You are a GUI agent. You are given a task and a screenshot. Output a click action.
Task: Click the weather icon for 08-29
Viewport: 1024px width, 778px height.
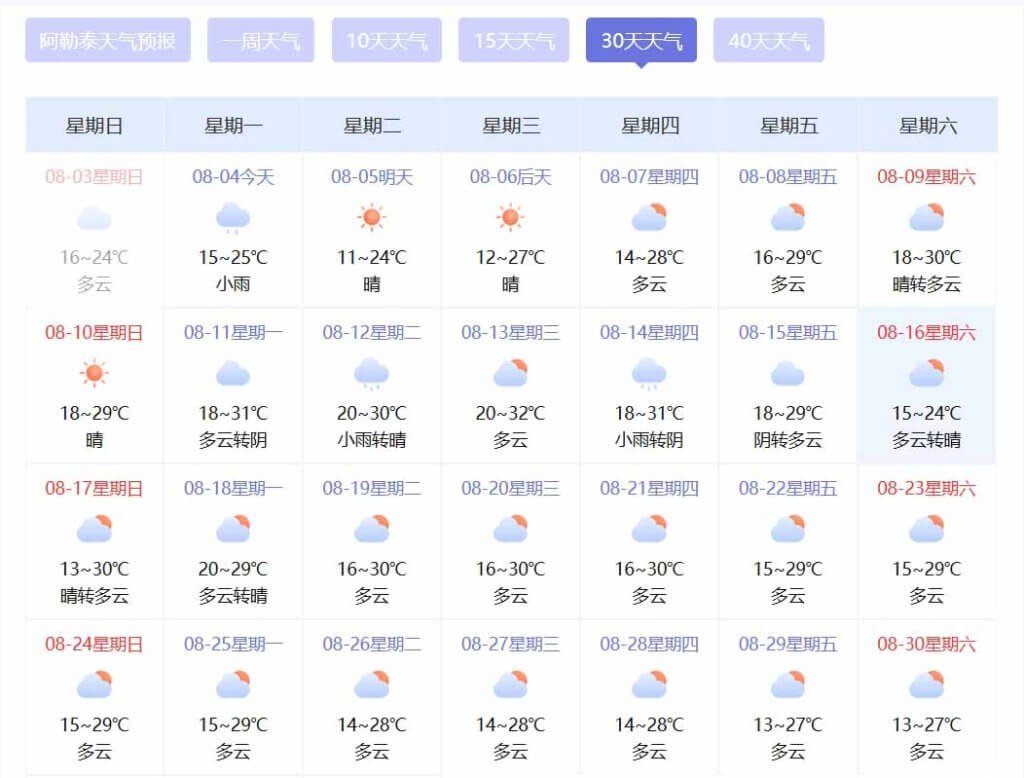pos(788,685)
